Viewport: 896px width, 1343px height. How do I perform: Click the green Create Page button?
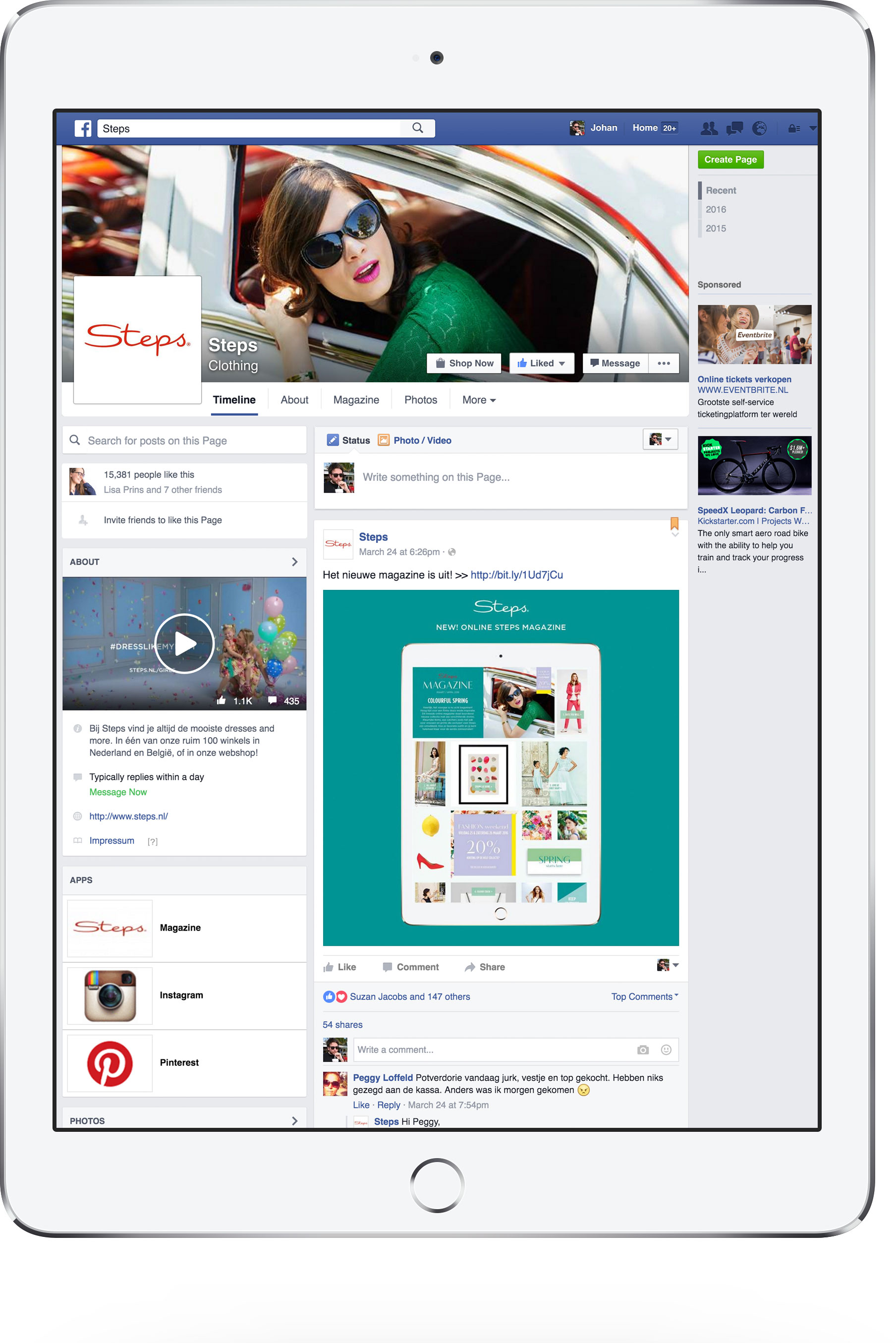(x=730, y=160)
